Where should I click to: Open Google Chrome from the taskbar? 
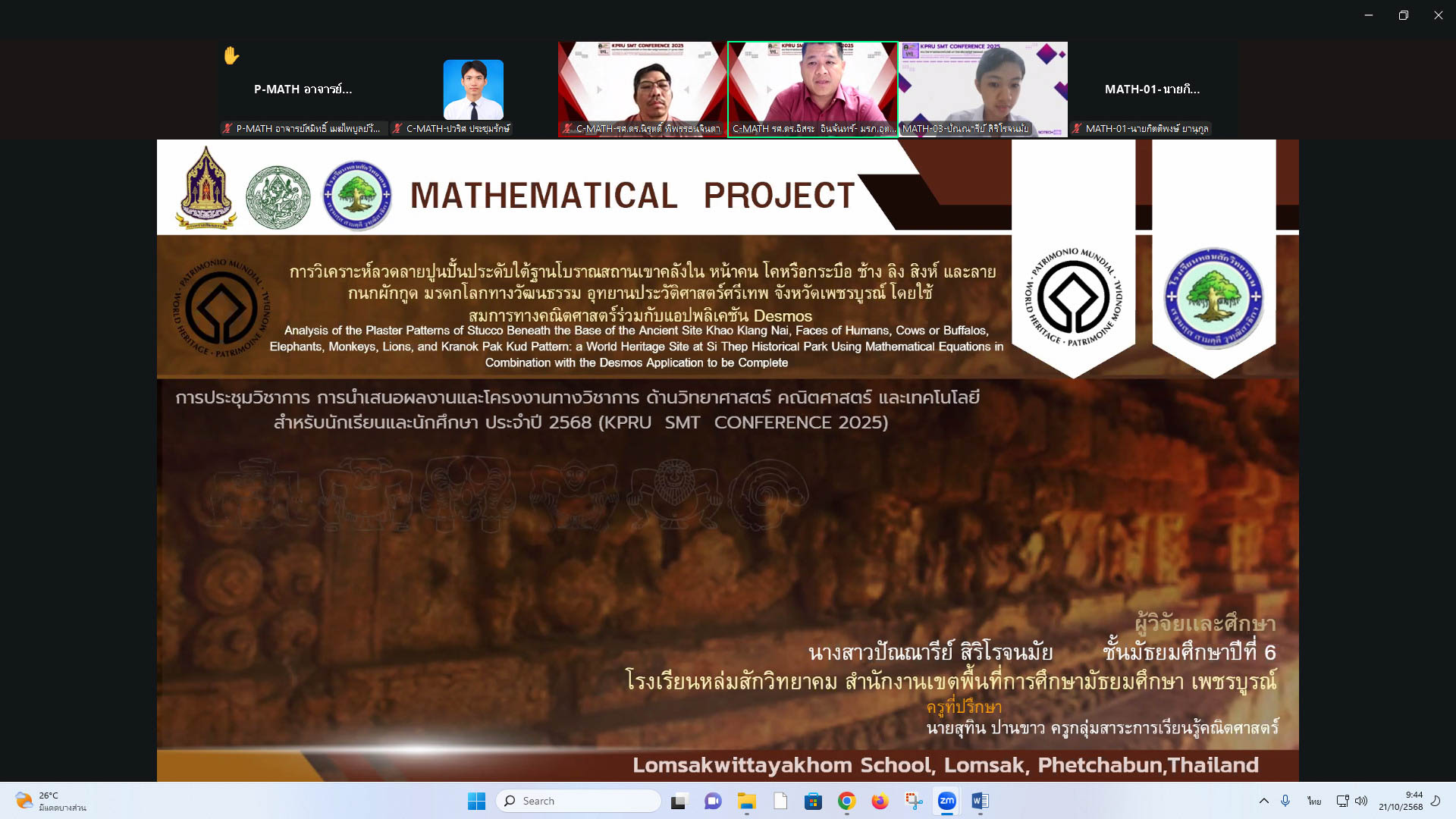click(x=846, y=801)
